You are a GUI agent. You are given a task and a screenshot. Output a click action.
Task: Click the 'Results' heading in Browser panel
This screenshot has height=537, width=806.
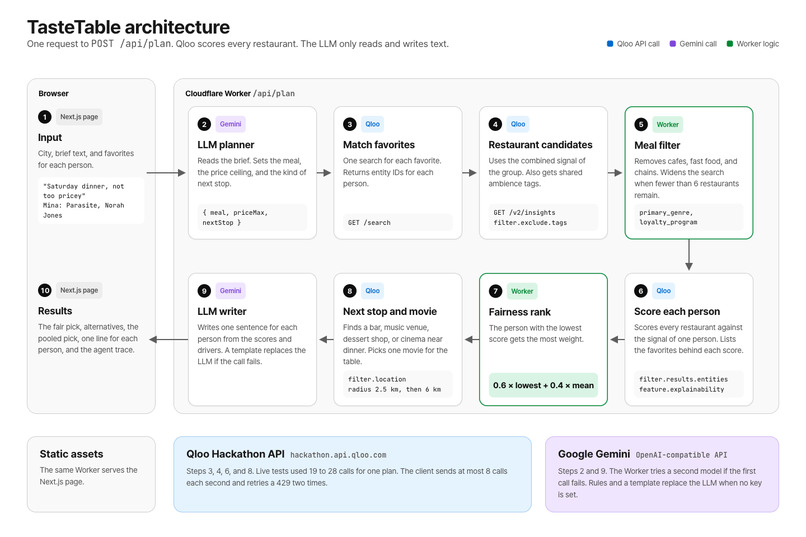tap(55, 311)
